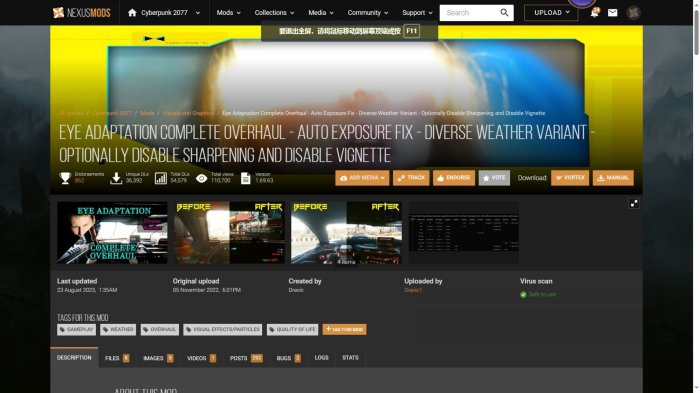Screen dimensions: 700x393
Task: Open the Eye Adaptation Complete Overhaul thumbnail
Action: (112, 232)
